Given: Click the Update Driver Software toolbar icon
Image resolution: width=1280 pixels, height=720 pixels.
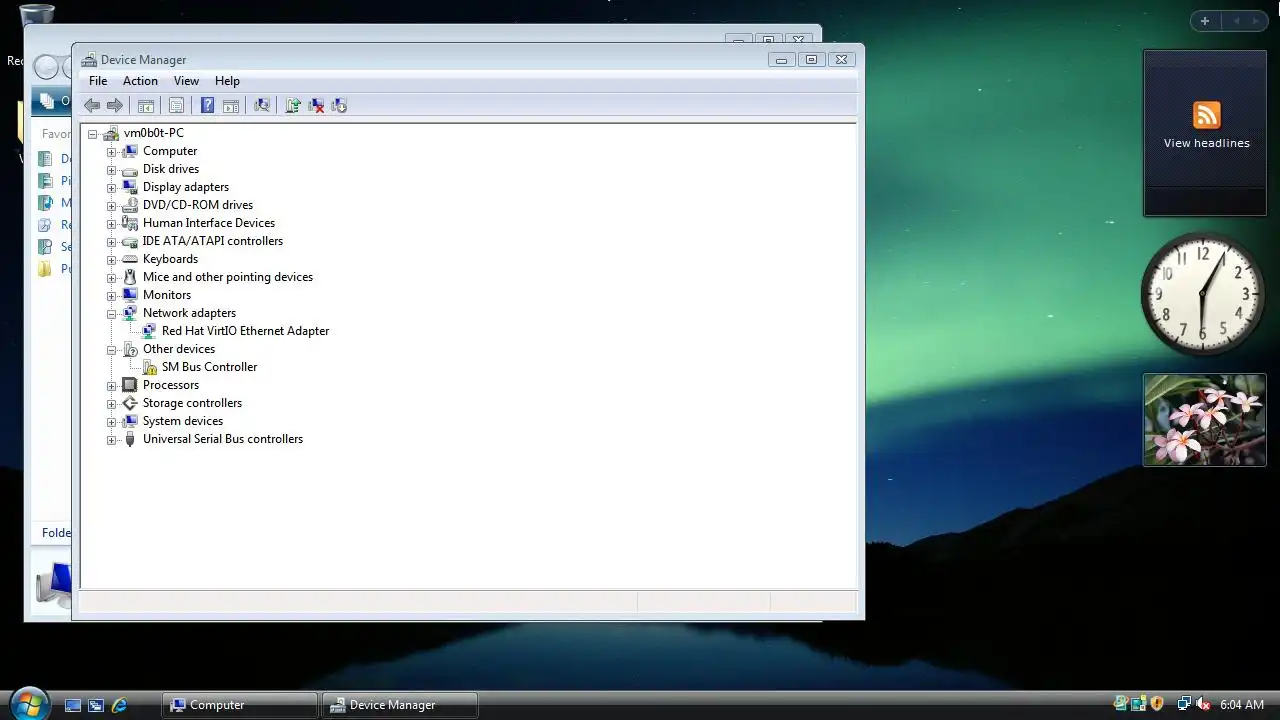Looking at the screenshot, I should [x=293, y=105].
